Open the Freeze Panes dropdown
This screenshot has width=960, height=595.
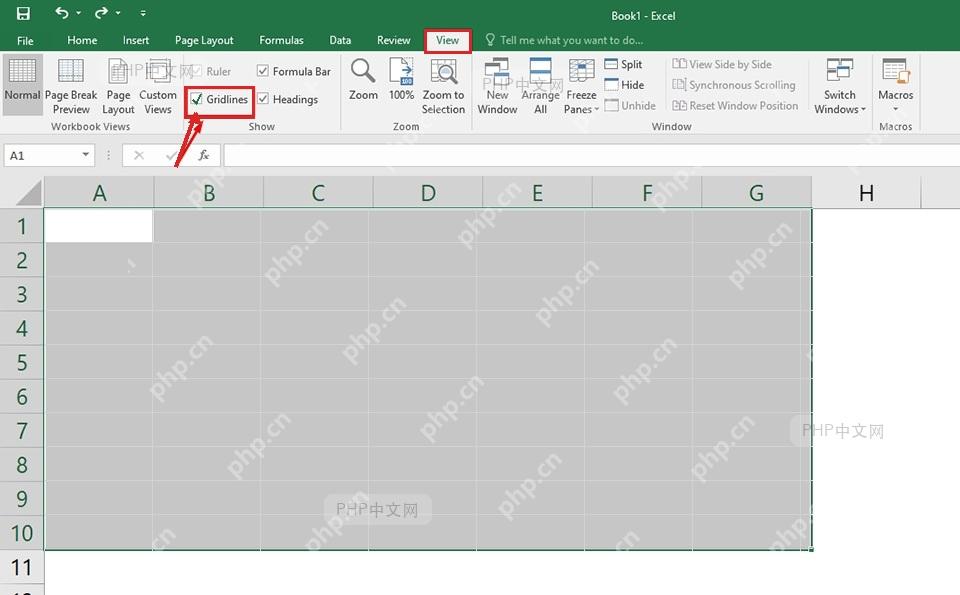pyautogui.click(x=581, y=86)
